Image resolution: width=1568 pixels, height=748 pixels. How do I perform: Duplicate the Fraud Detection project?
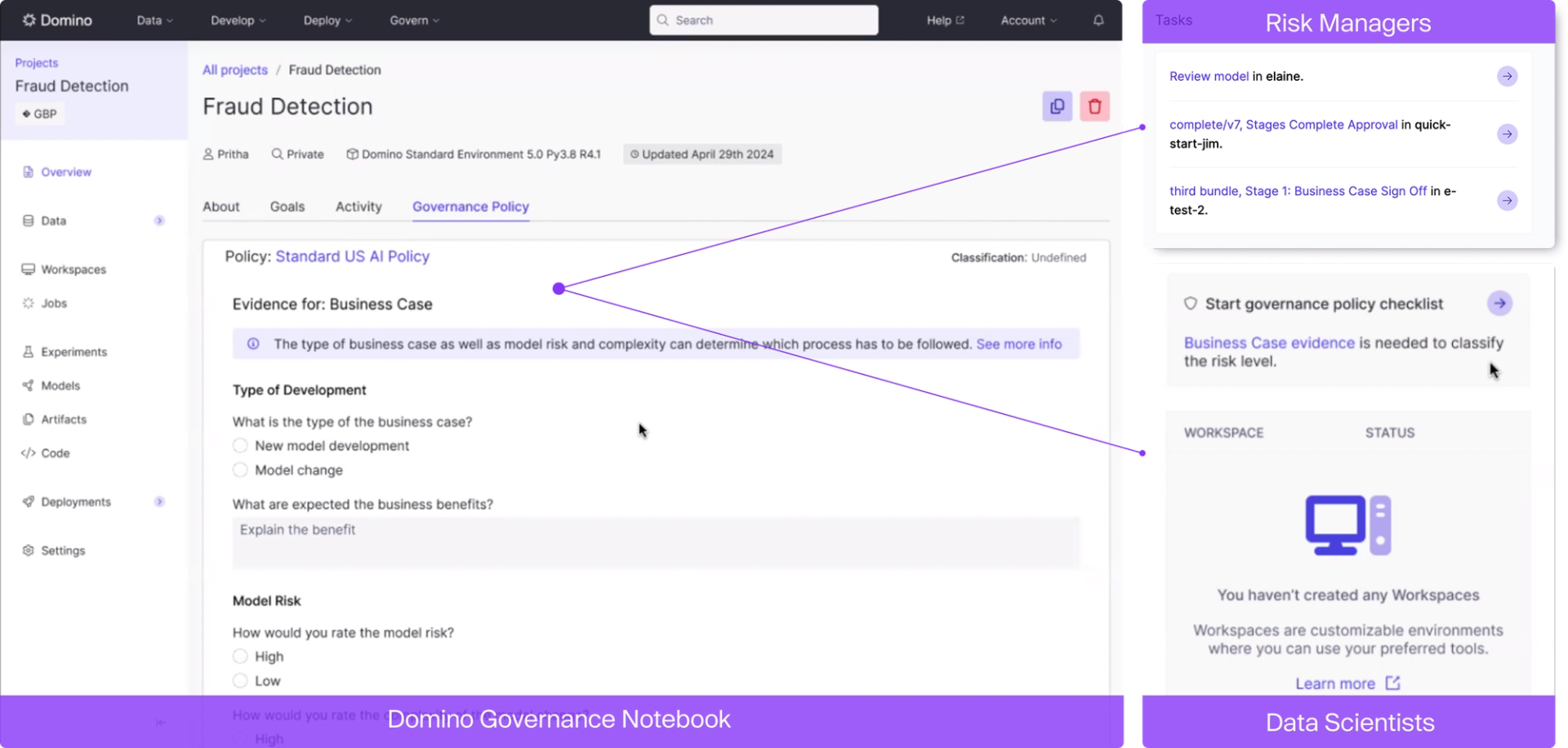[x=1057, y=106]
